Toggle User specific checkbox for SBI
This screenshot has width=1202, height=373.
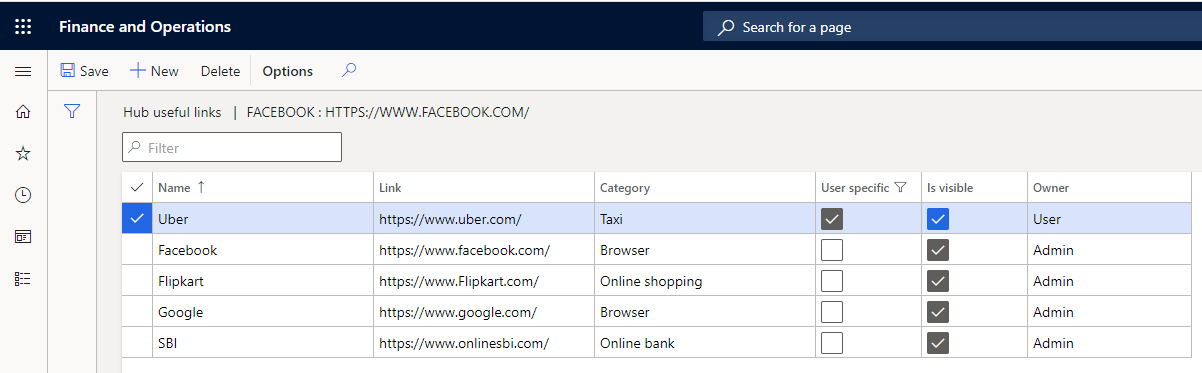tap(832, 343)
